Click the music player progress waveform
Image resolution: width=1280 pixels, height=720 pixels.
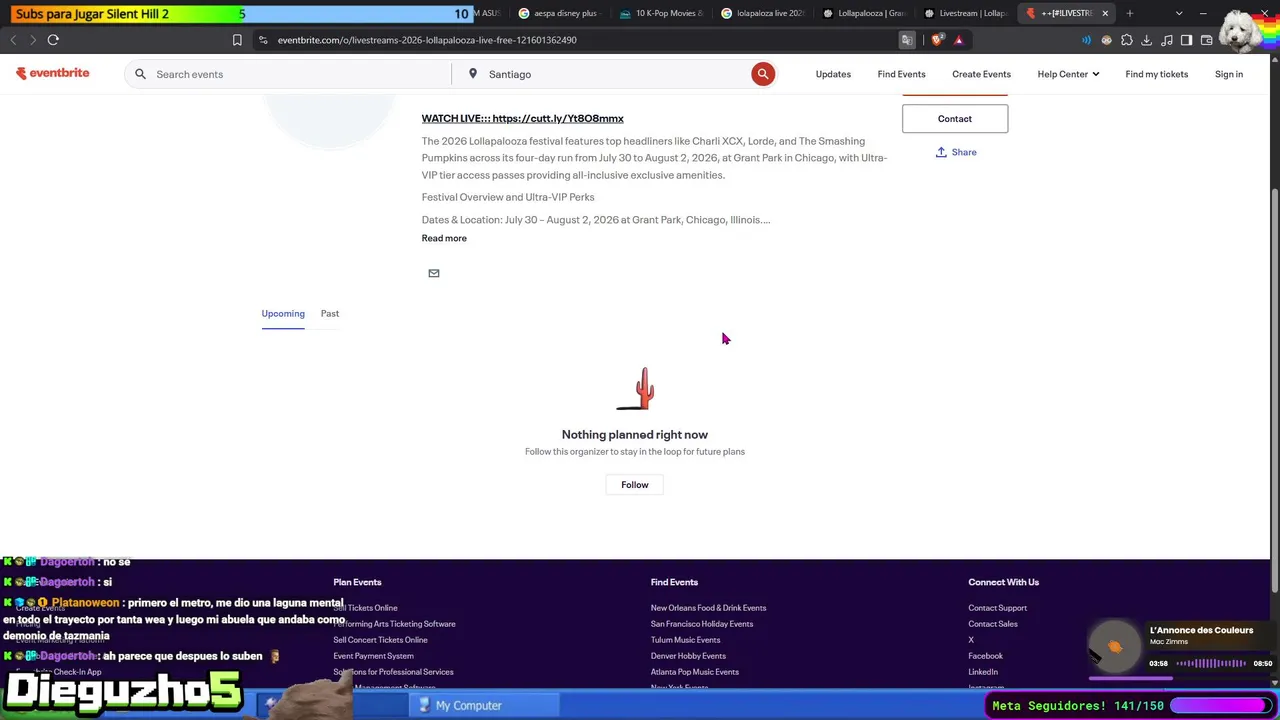1211,663
